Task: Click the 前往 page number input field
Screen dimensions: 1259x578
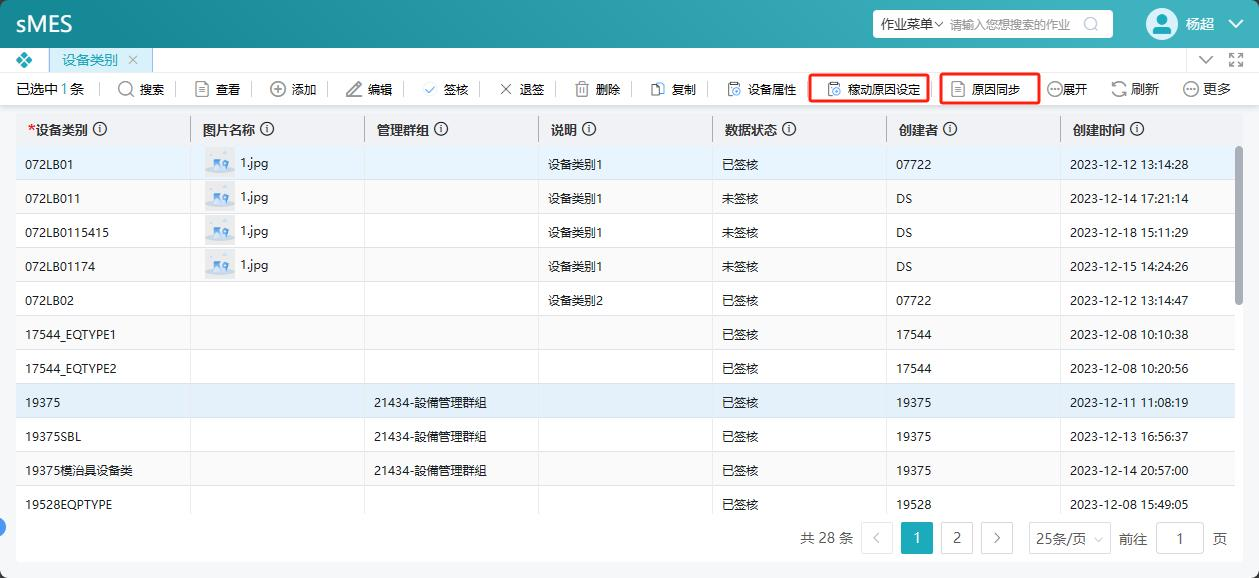Action: (x=1180, y=538)
